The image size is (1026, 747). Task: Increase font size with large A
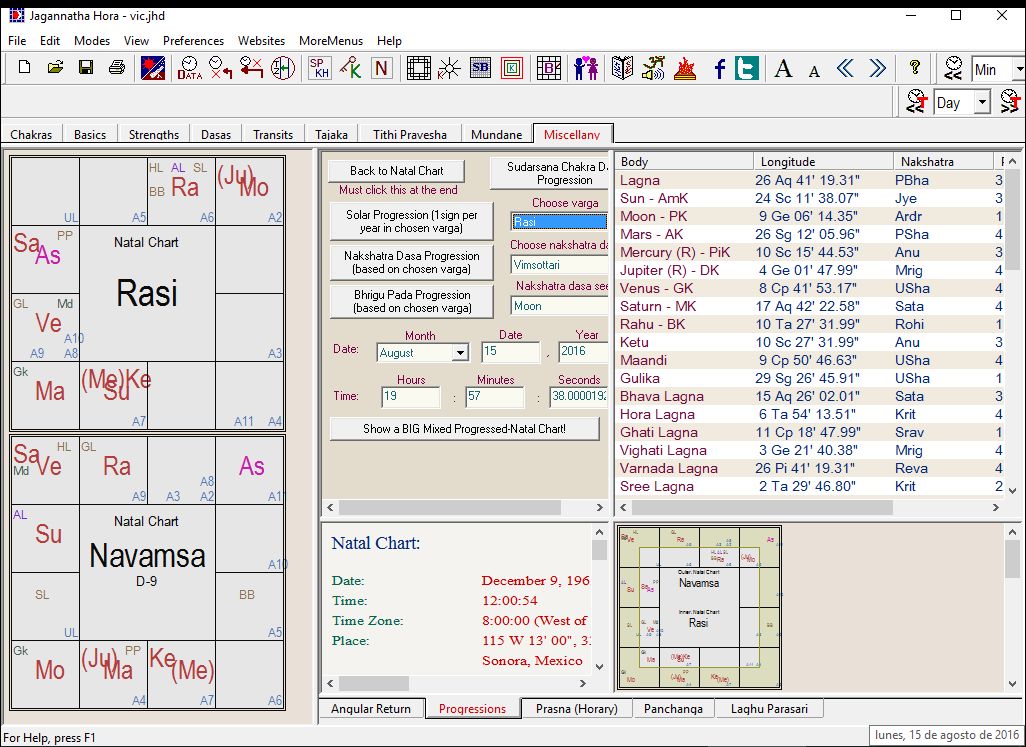783,67
